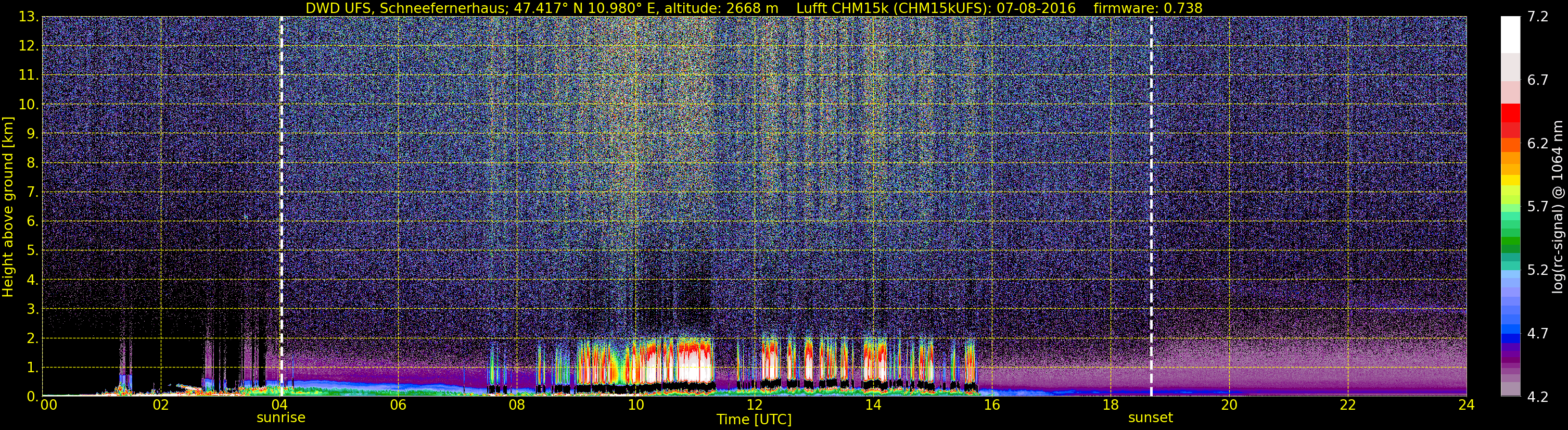Click the 'Height above ground [km]' axis label
The height and width of the screenshot is (430, 1568).
pyautogui.click(x=8, y=207)
